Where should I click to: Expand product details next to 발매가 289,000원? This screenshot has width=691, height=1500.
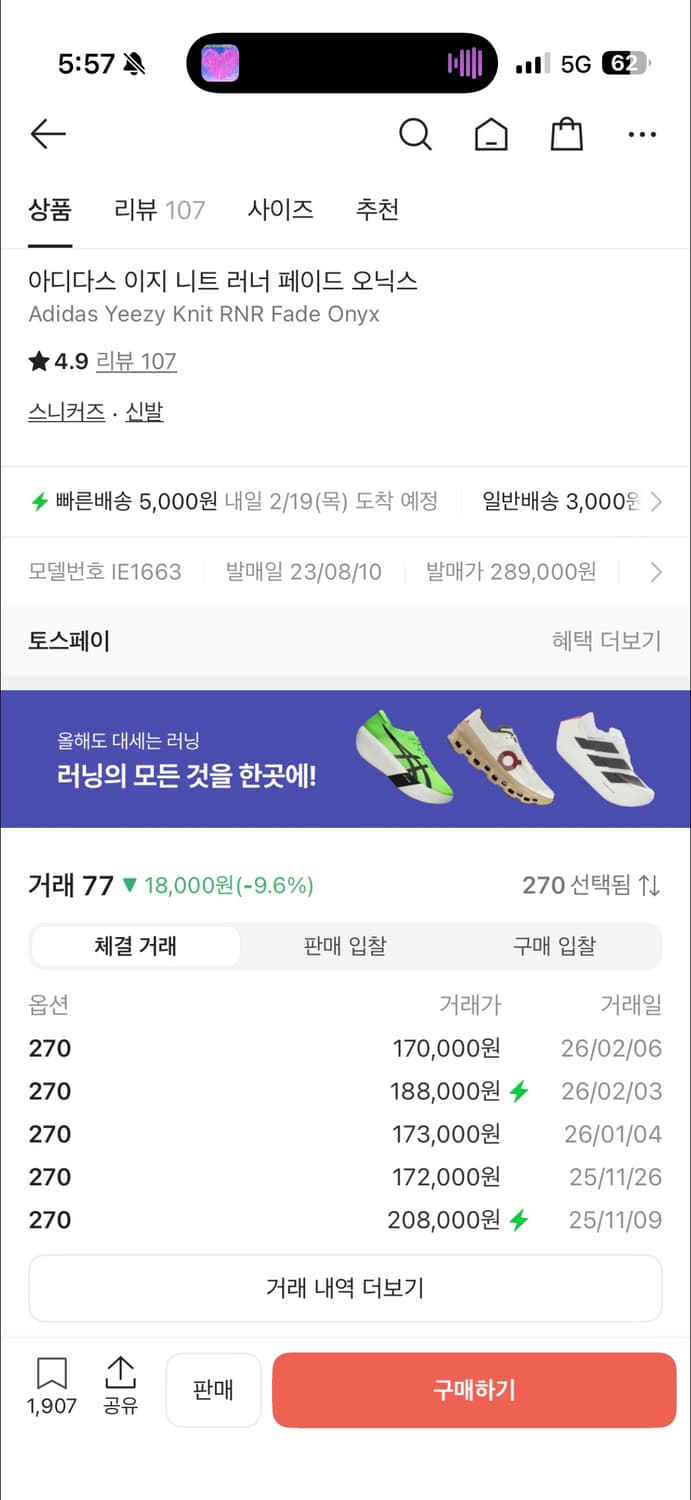click(x=657, y=571)
